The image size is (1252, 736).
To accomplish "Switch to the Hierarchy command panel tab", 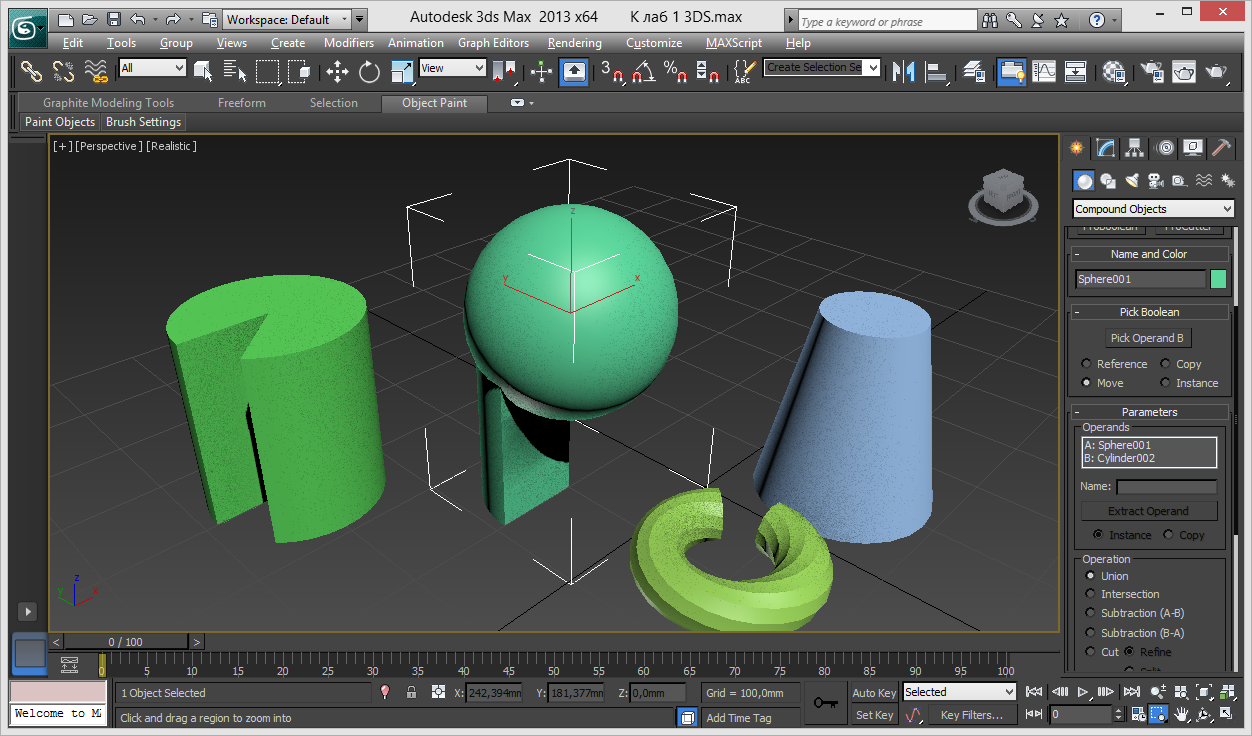I will [x=1134, y=148].
